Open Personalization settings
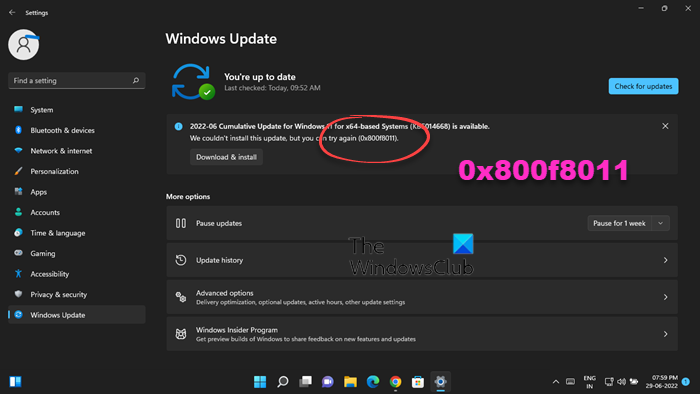 tap(77, 171)
